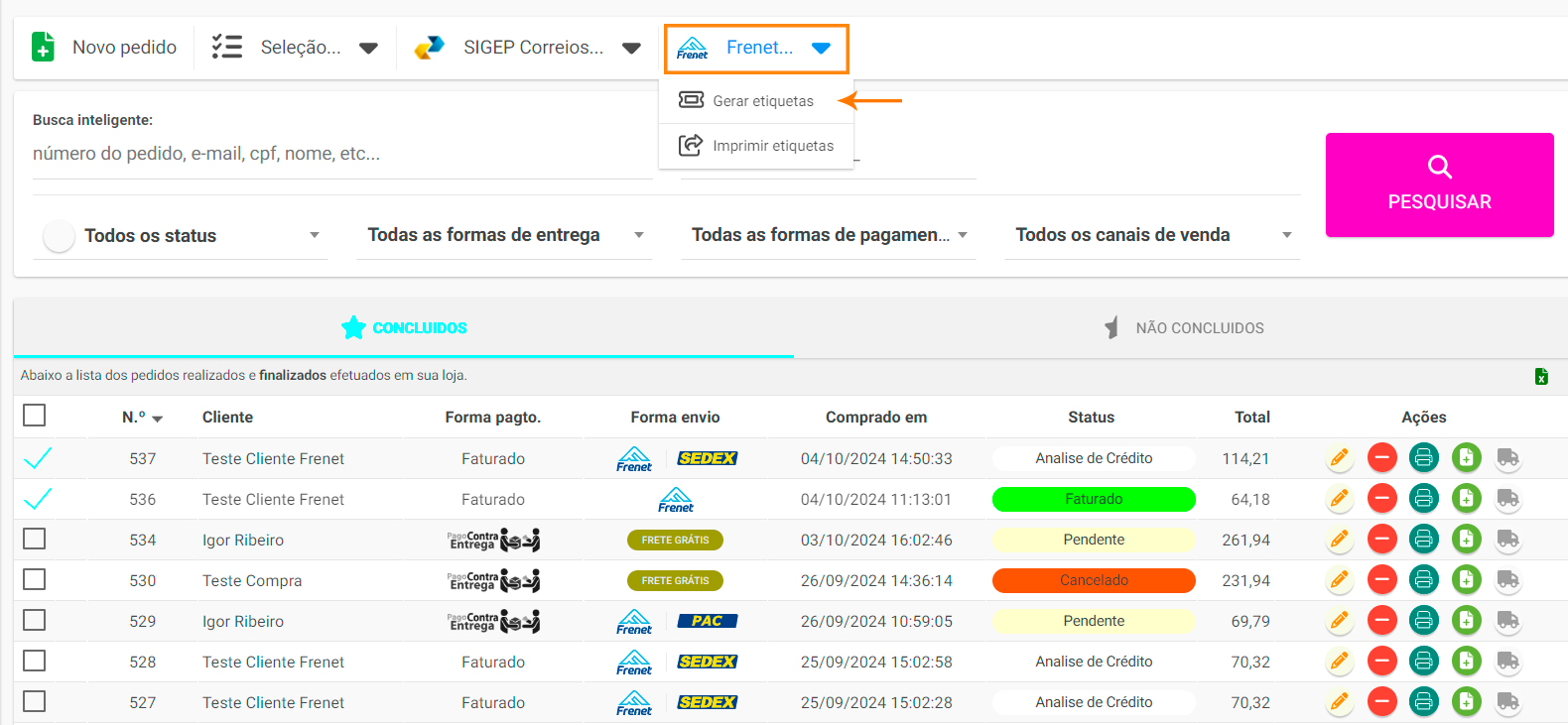Click green document-plus icon for order 537

[x=1467, y=457]
